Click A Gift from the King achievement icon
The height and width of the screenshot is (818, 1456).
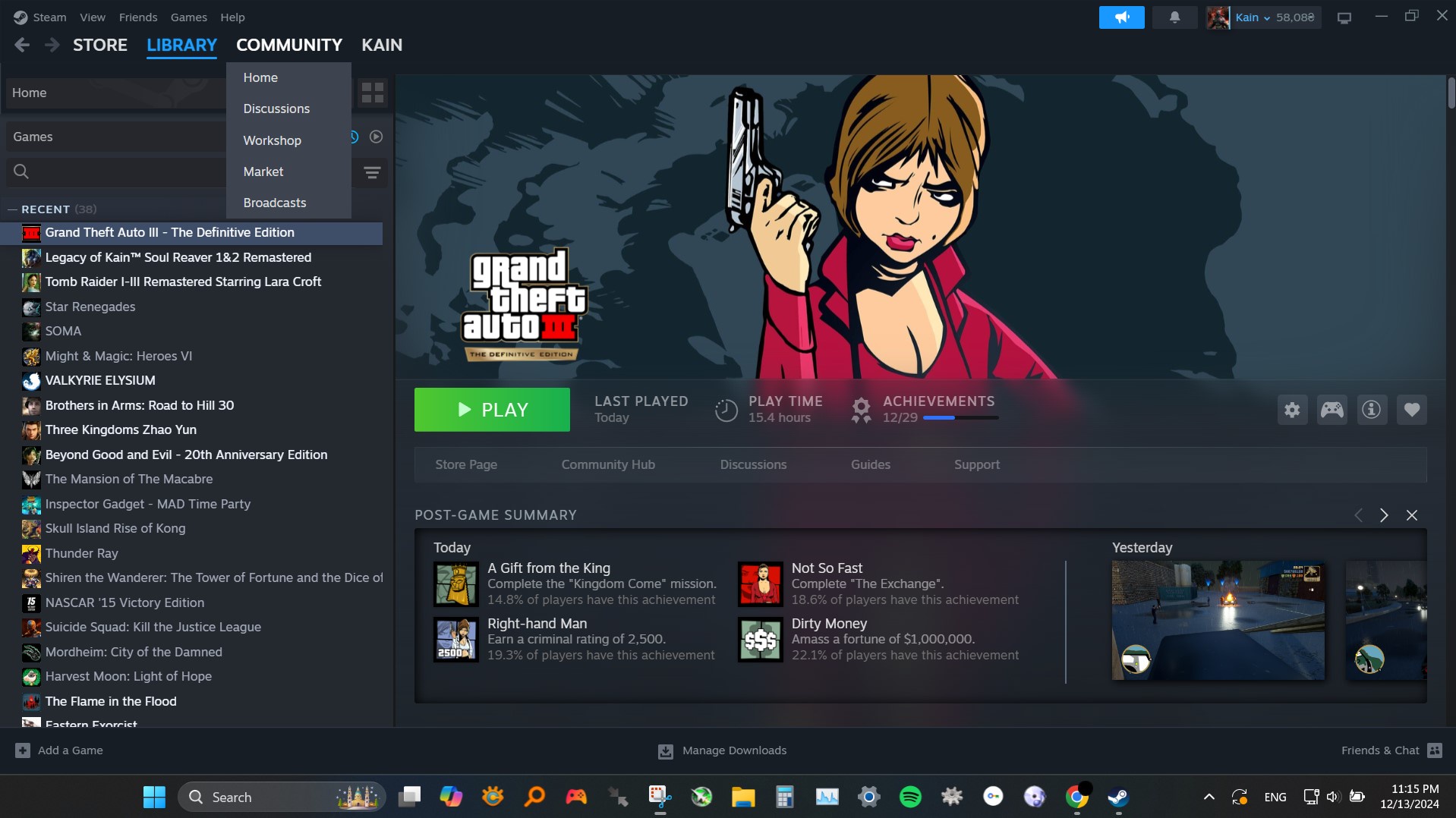pyautogui.click(x=456, y=584)
